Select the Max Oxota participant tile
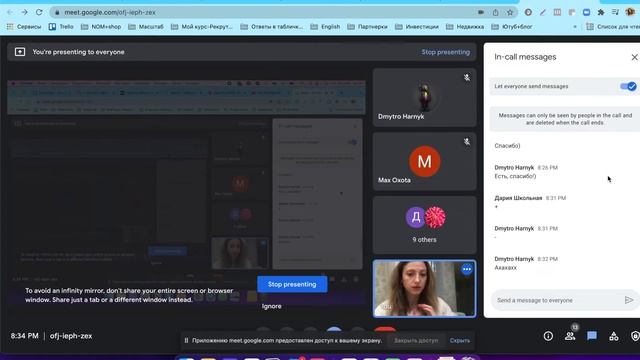 424,161
